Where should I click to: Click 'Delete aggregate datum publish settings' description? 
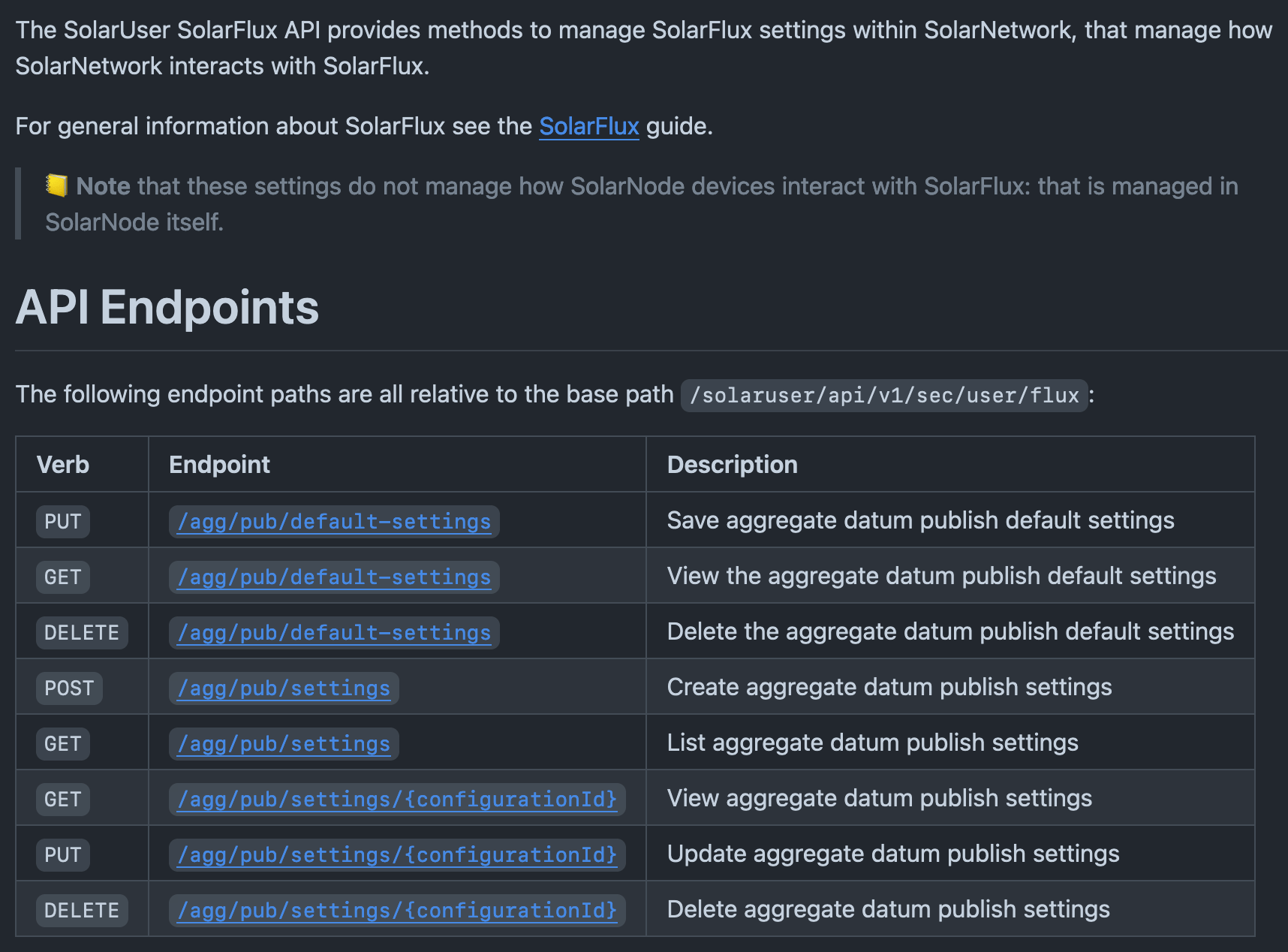889,909
